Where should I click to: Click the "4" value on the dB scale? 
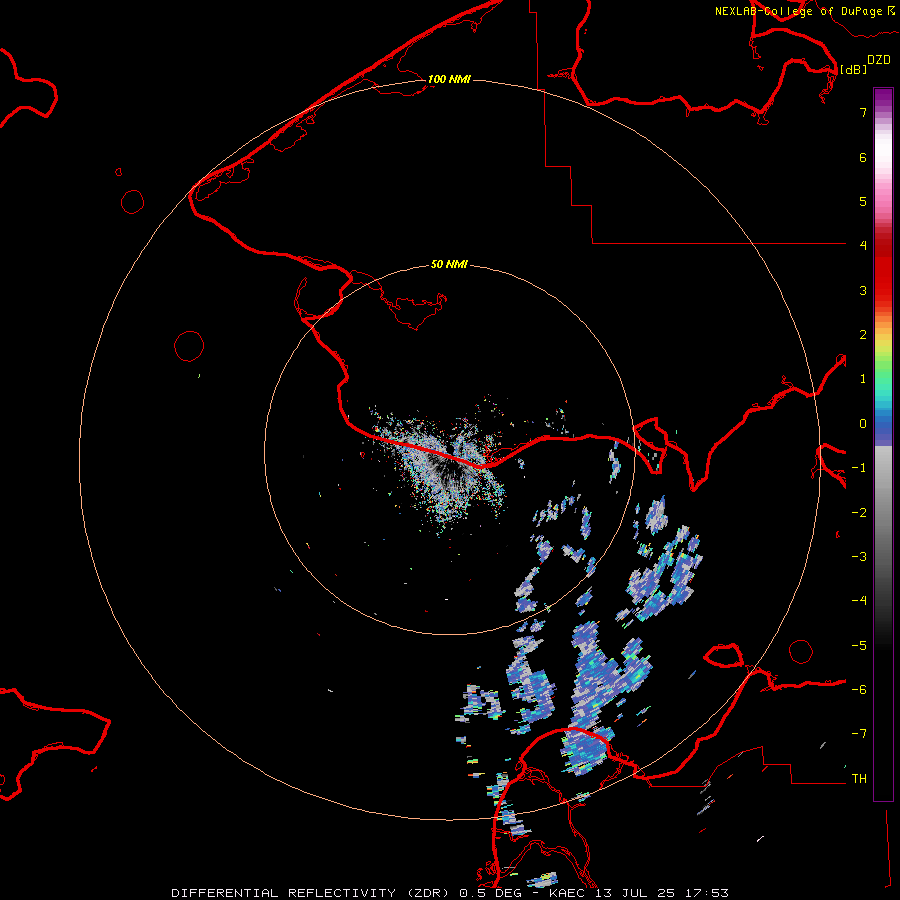pyautogui.click(x=863, y=246)
